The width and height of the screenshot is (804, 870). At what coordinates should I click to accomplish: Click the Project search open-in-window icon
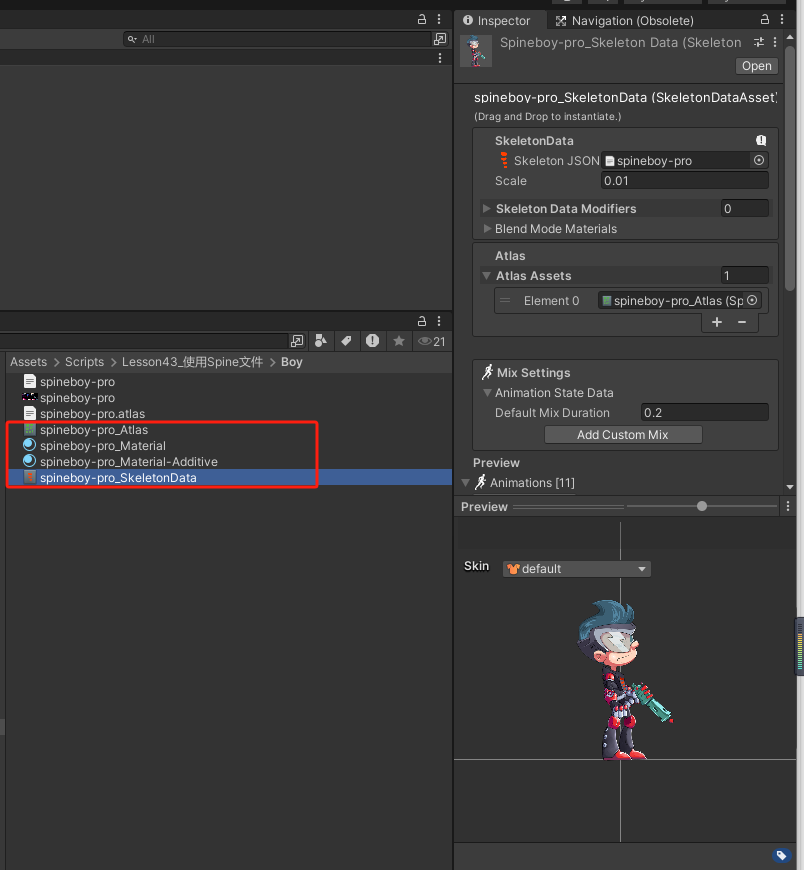pos(297,341)
